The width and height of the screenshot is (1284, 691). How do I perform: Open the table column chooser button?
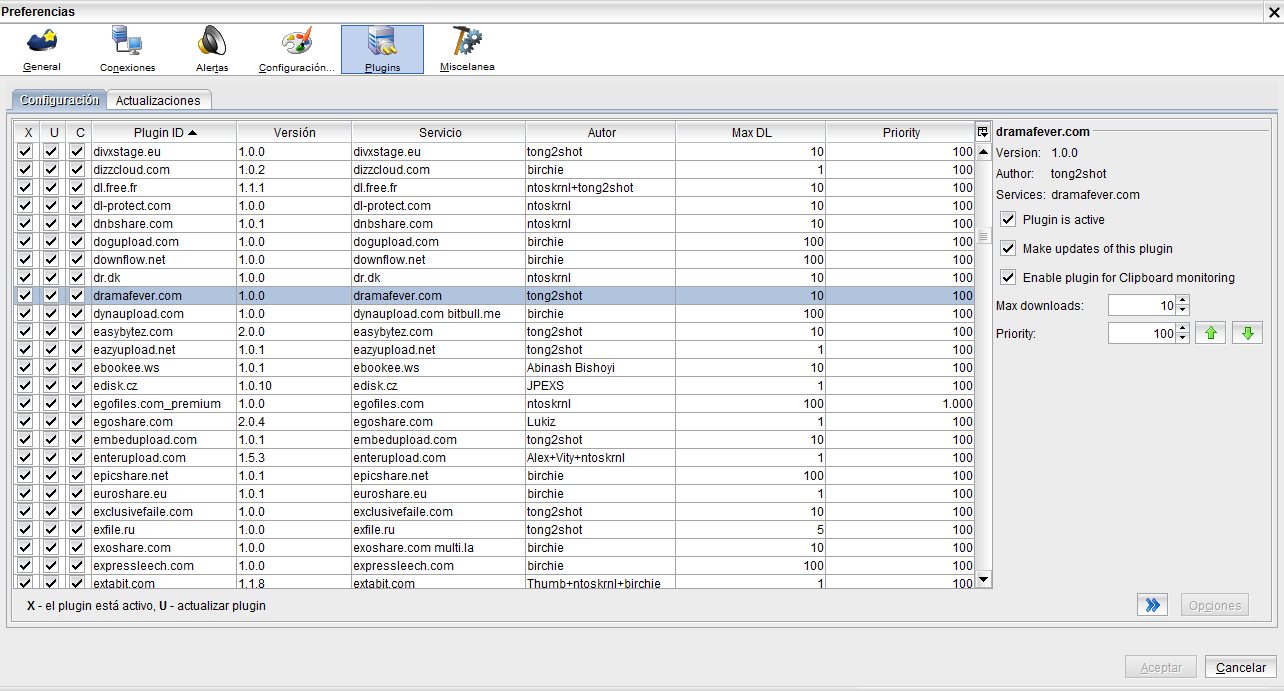pyautogui.click(x=983, y=132)
